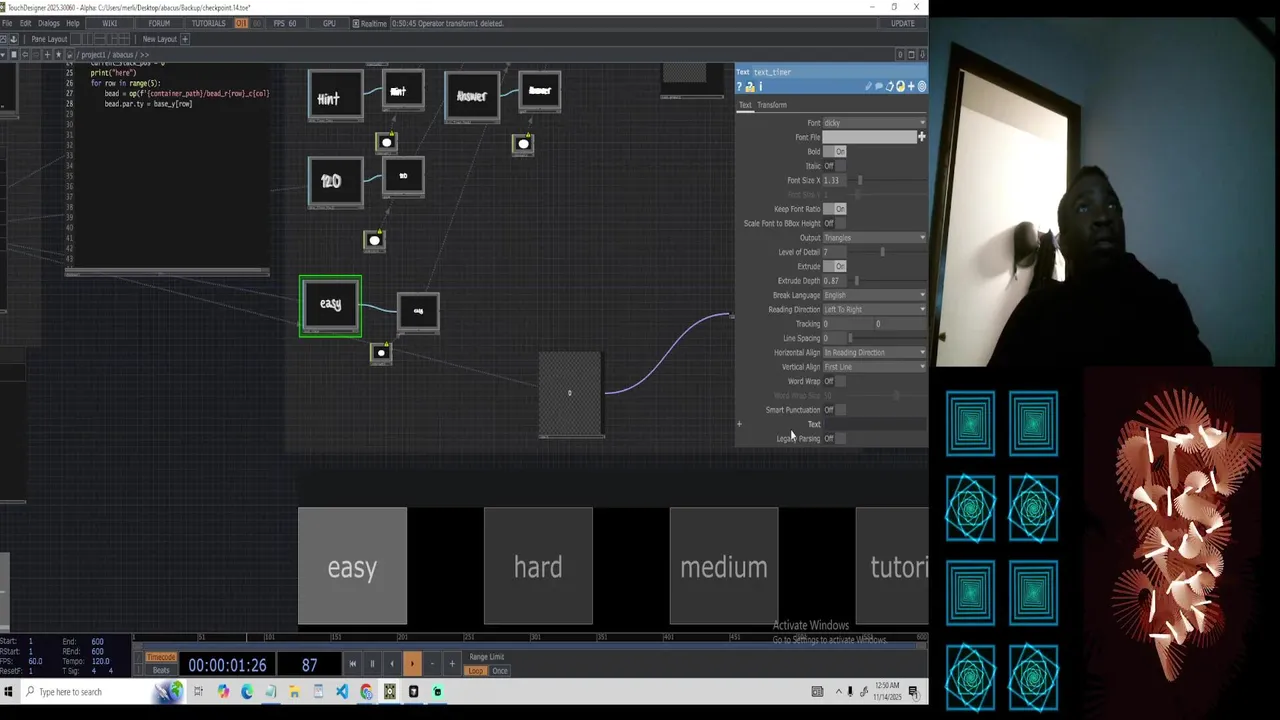Click the round settings icon in parameter header
Viewport: 1280px width, 720px height.
pyautogui.click(x=922, y=87)
